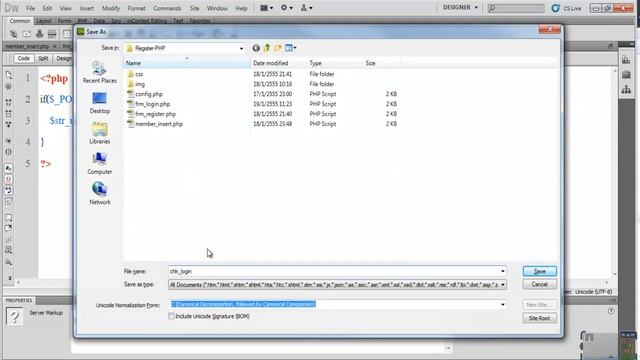Click the File name input field
This screenshot has height=360, width=640.
(x=333, y=271)
